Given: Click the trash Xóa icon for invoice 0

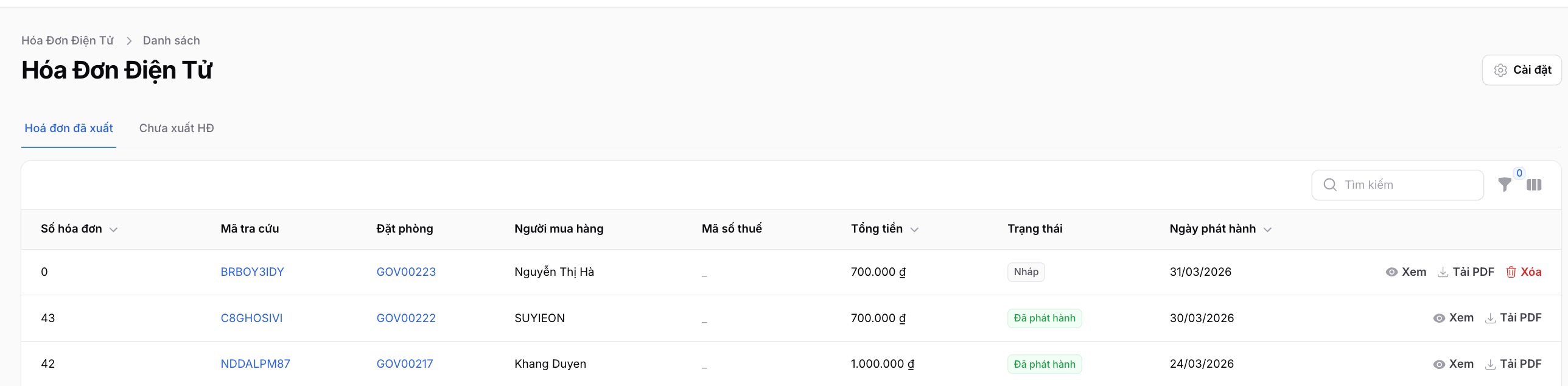Looking at the screenshot, I should pyautogui.click(x=1511, y=272).
